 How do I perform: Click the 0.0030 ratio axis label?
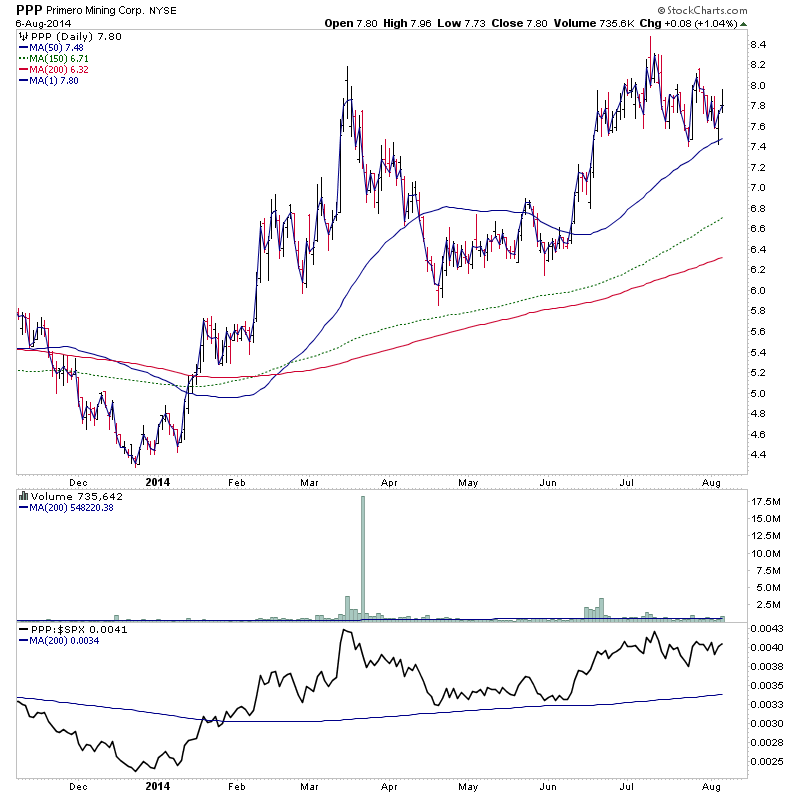click(767, 724)
